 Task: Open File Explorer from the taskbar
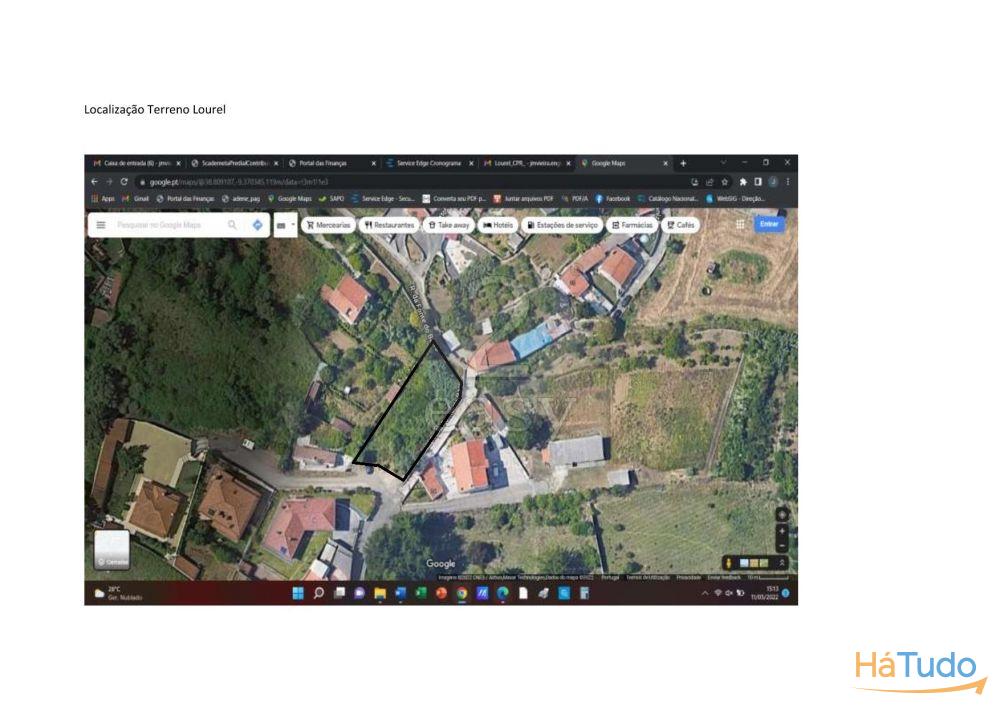[380, 594]
